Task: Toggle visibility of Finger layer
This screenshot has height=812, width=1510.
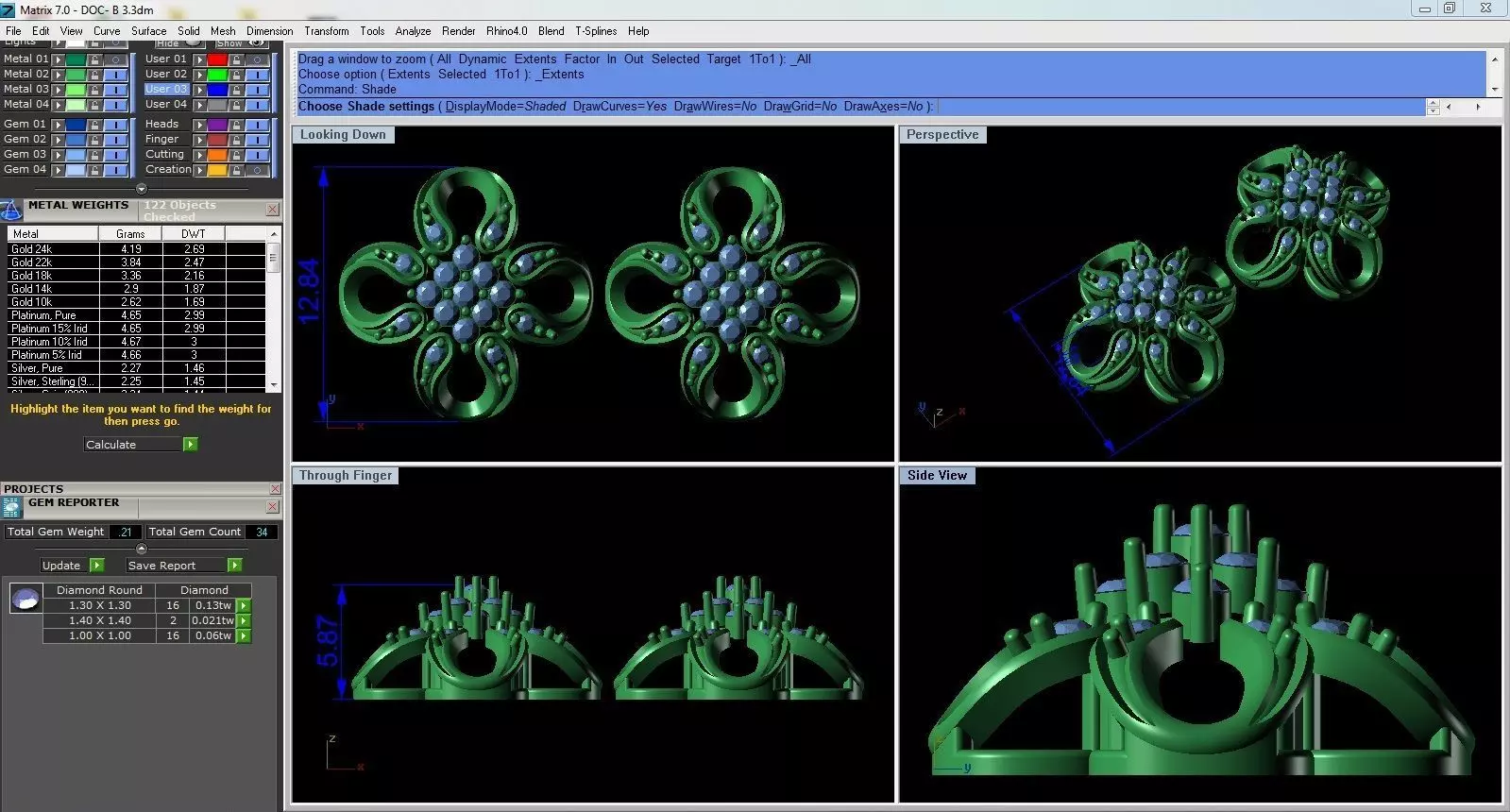Action: point(257,140)
